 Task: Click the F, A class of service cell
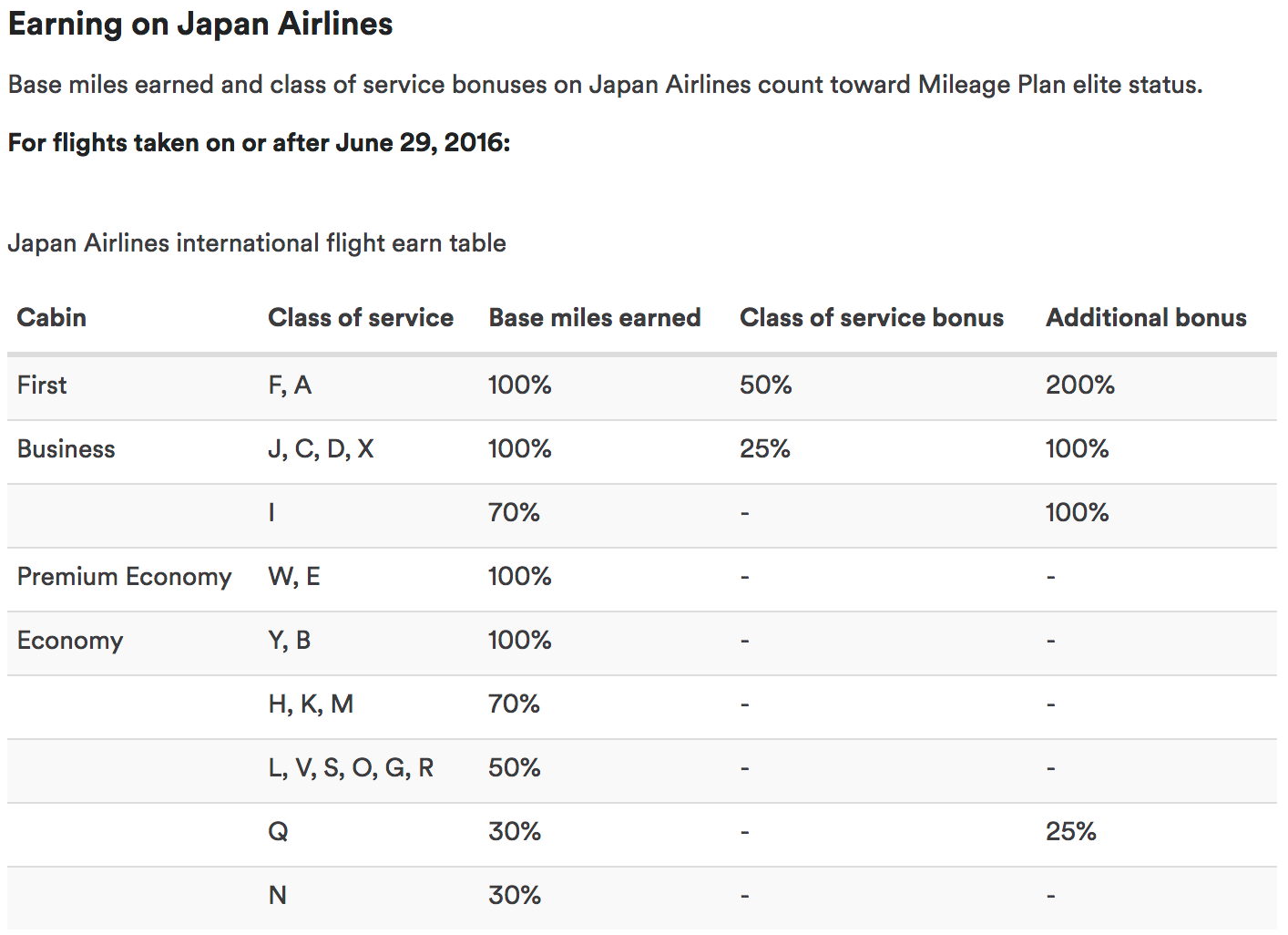tap(290, 385)
